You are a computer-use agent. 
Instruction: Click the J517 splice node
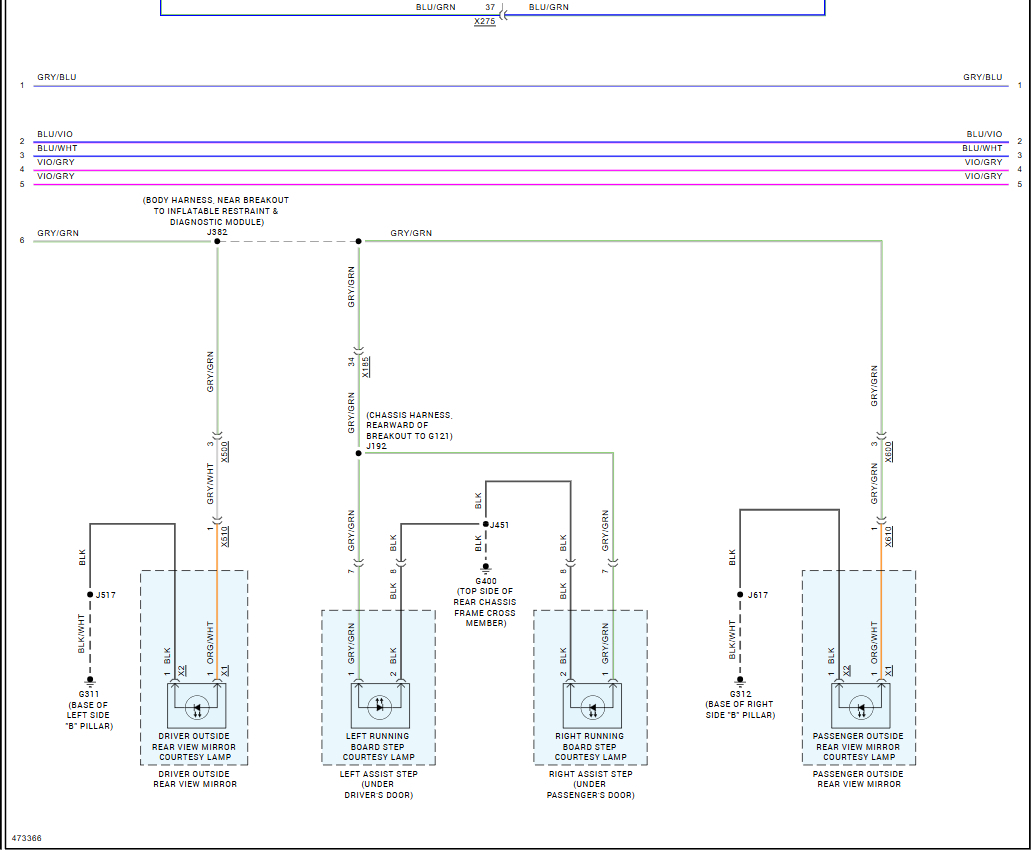click(90, 595)
